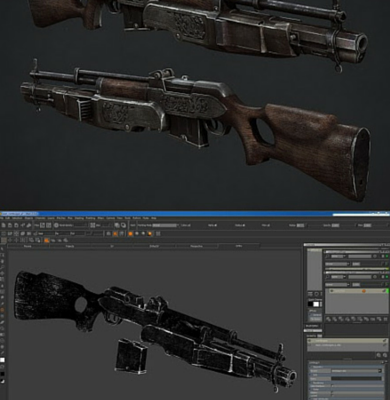
Task: Click the first file icon in top toolbar
Action: (3, 225)
